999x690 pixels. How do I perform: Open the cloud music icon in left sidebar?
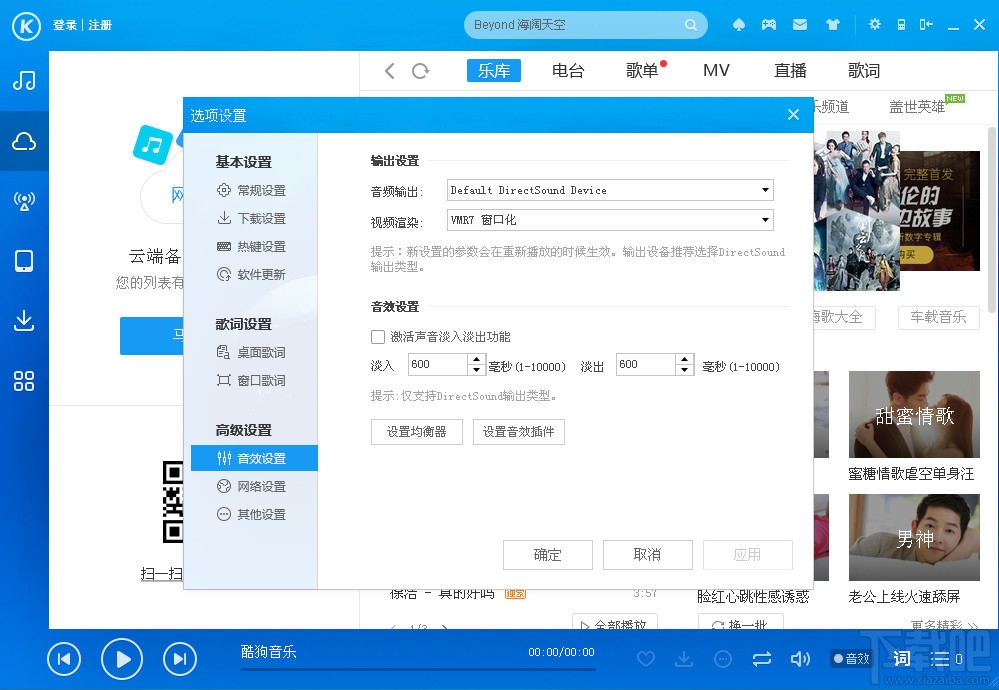24,140
